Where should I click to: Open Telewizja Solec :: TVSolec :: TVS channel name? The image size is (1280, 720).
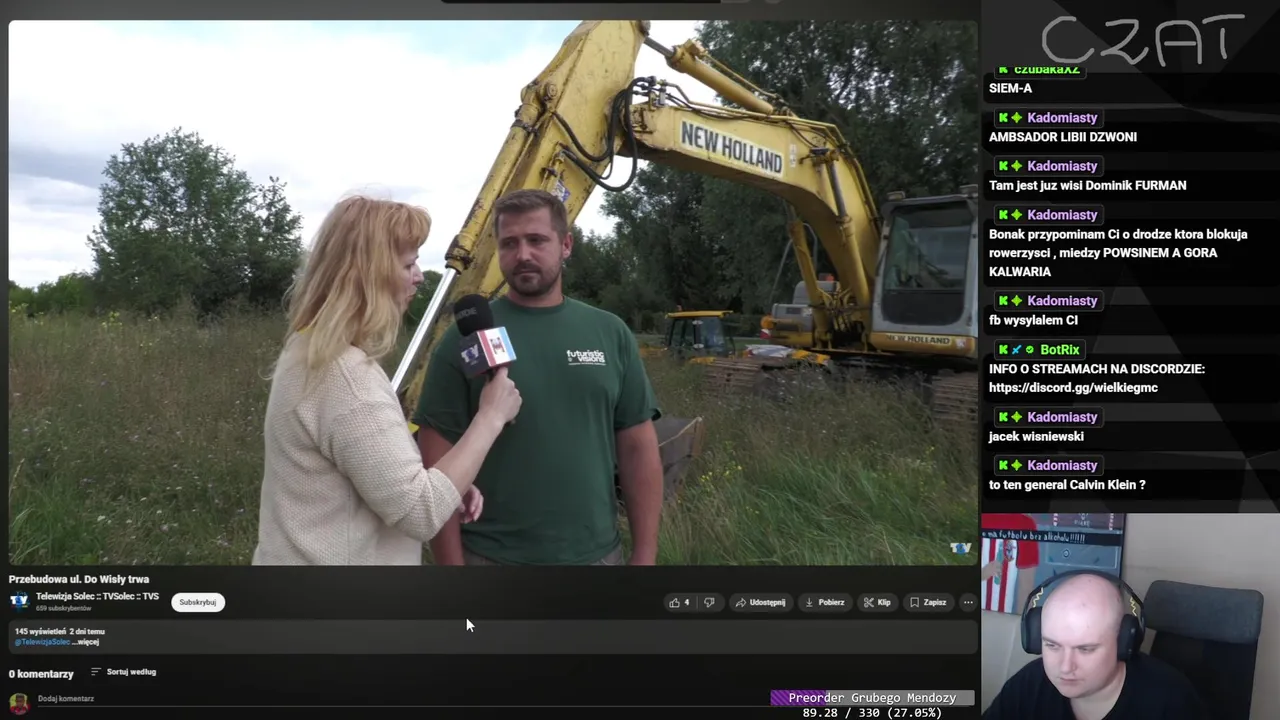(x=97, y=596)
